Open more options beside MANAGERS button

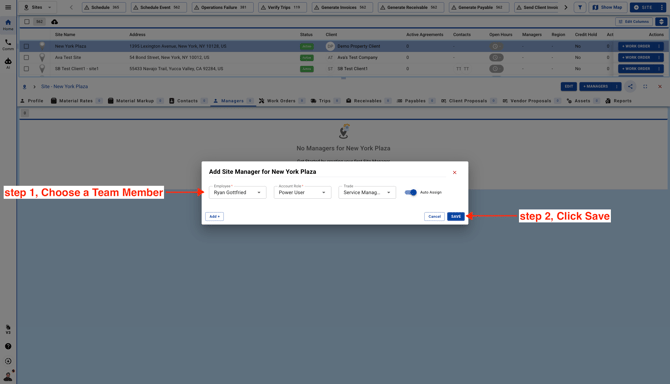[x=617, y=86]
